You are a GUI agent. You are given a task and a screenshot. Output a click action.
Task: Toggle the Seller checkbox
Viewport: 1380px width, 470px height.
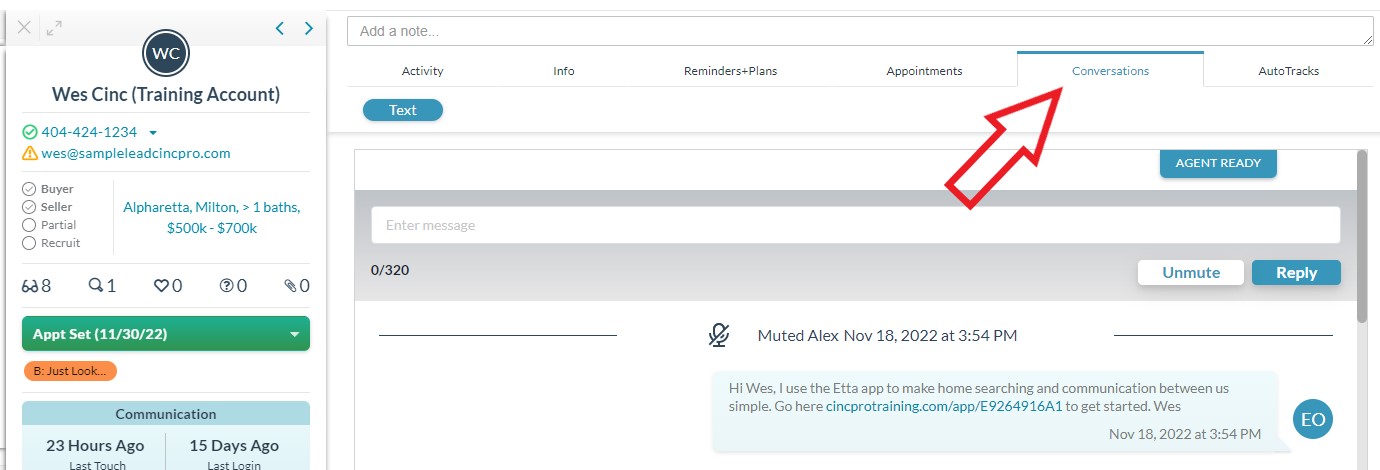[29, 207]
